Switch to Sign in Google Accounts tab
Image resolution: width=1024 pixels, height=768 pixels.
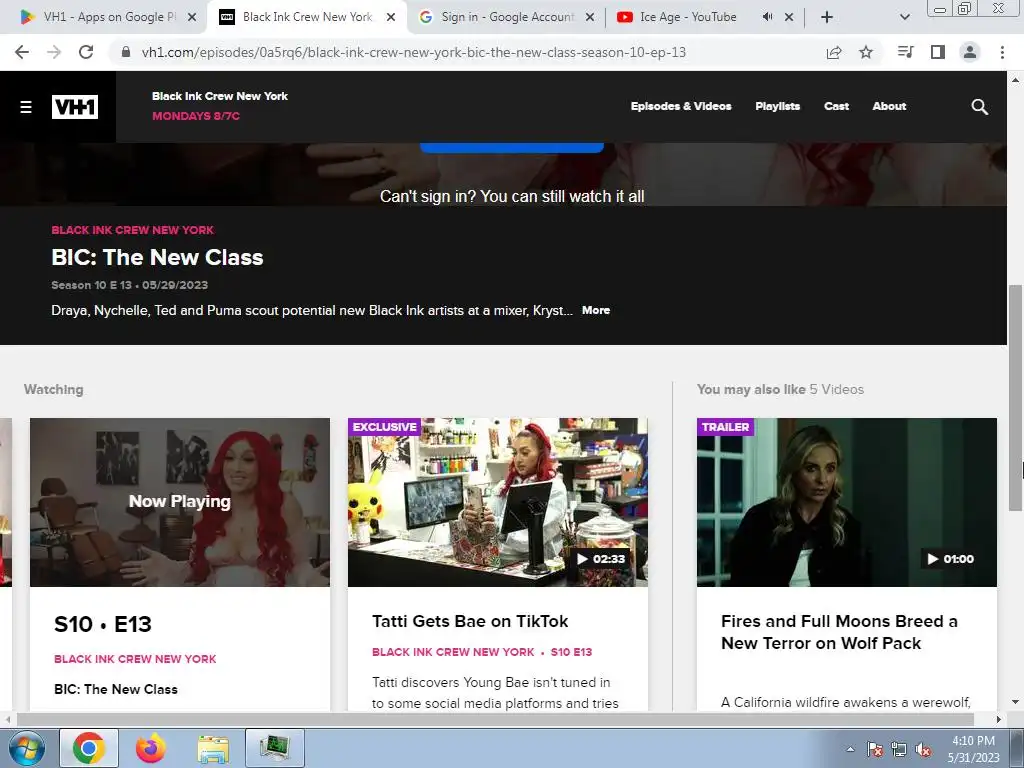tap(506, 17)
